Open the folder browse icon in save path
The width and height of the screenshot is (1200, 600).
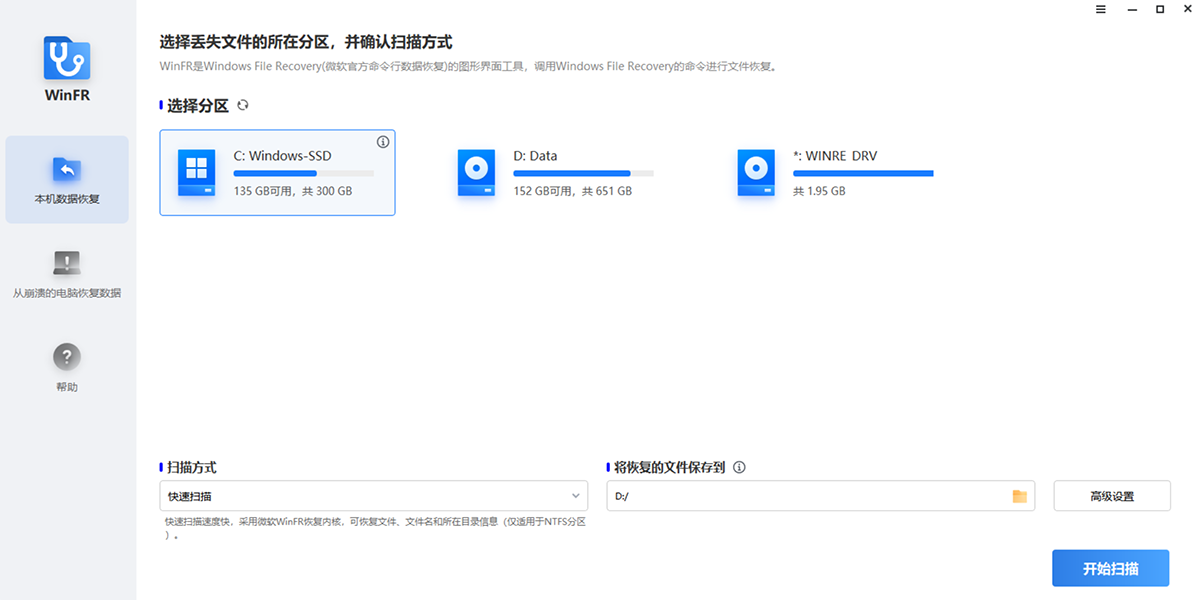click(1019, 495)
